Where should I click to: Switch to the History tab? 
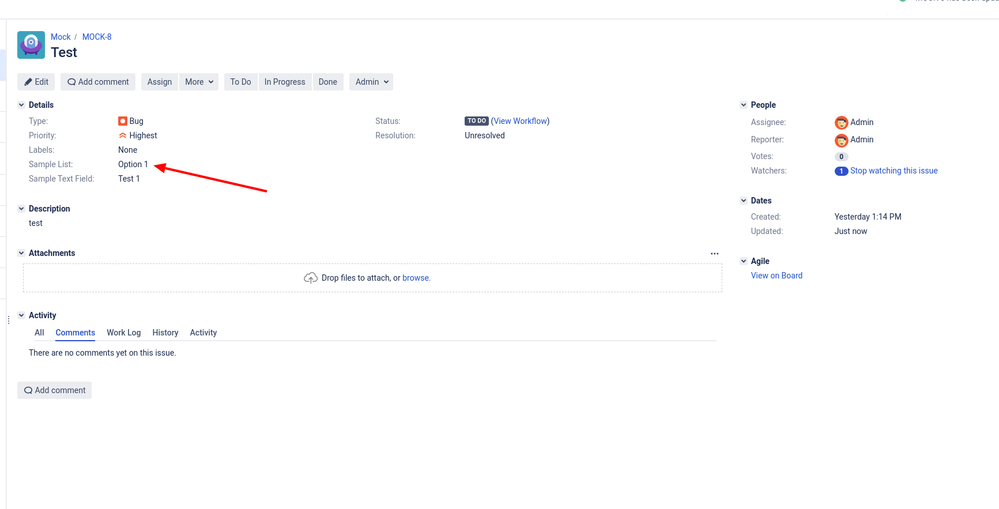(165, 333)
